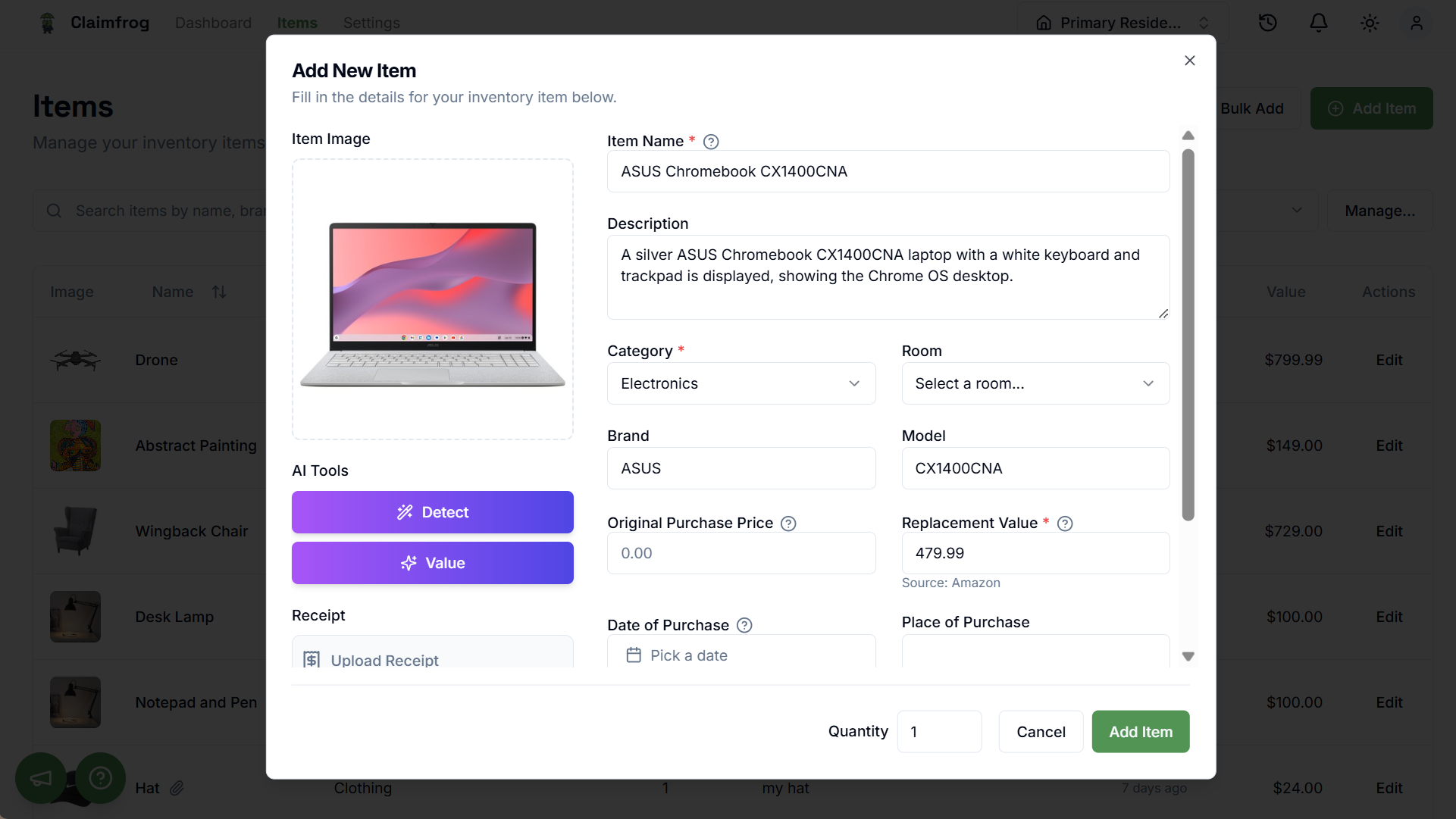Screen dimensions: 1456x819
Task: Click the Claimfrog frog logo
Action: coord(46,23)
